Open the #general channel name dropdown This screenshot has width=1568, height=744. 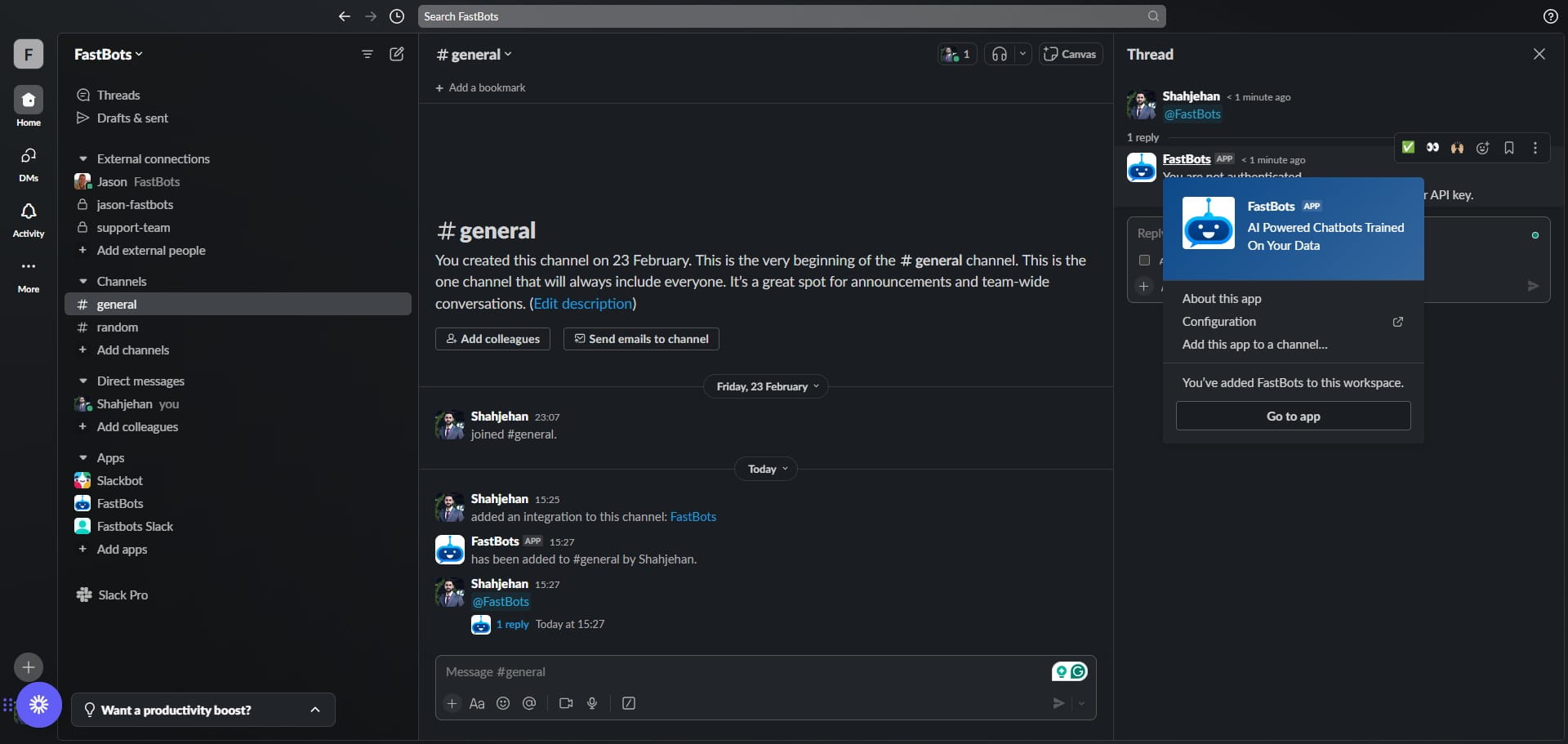click(474, 54)
